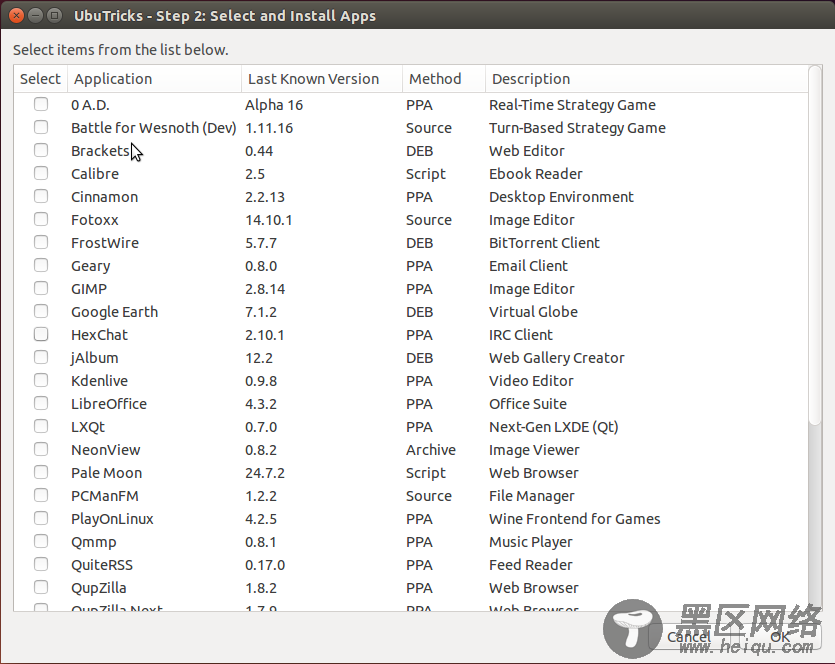Check the Pale Moon checkbox
The height and width of the screenshot is (664, 835).
41,472
